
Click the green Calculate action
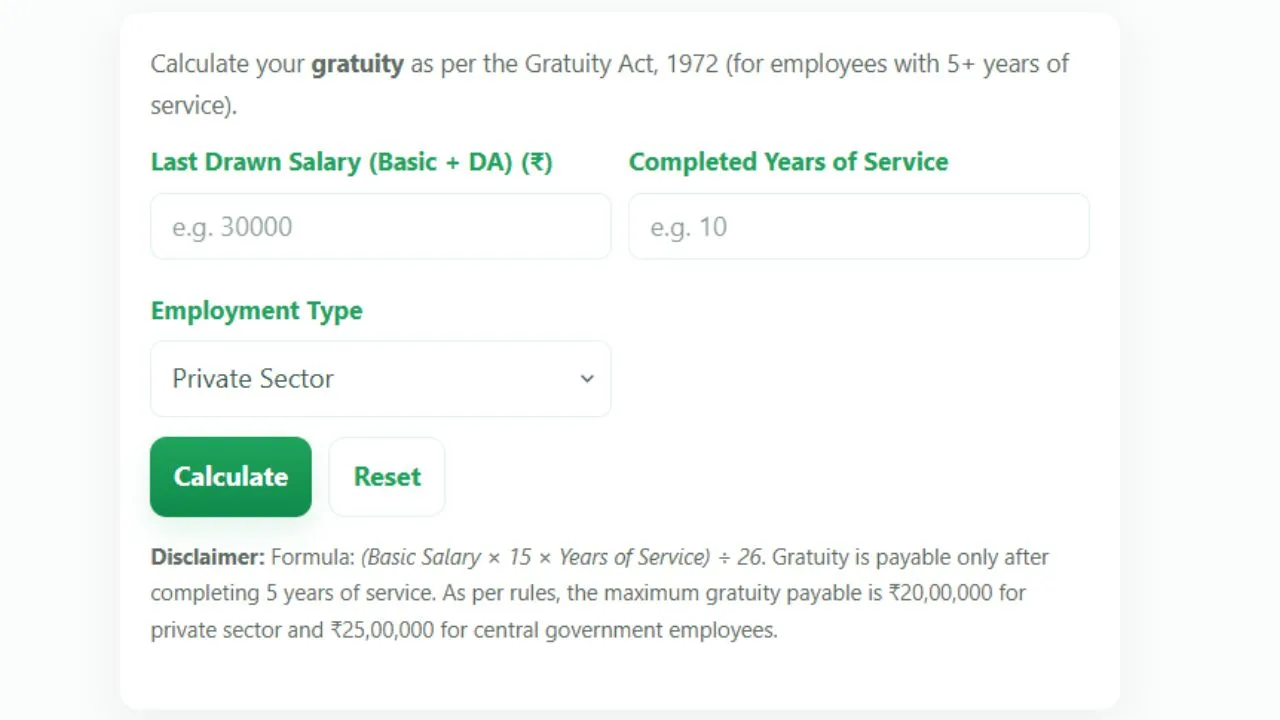[x=230, y=476]
